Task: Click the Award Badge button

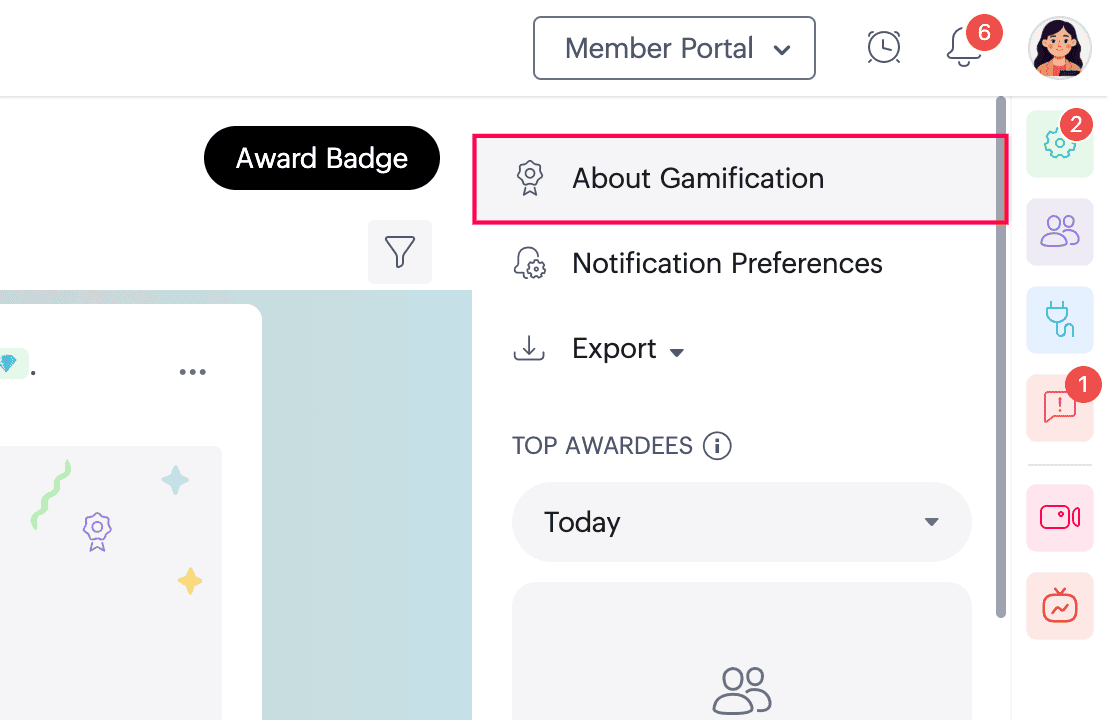Action: pos(322,158)
